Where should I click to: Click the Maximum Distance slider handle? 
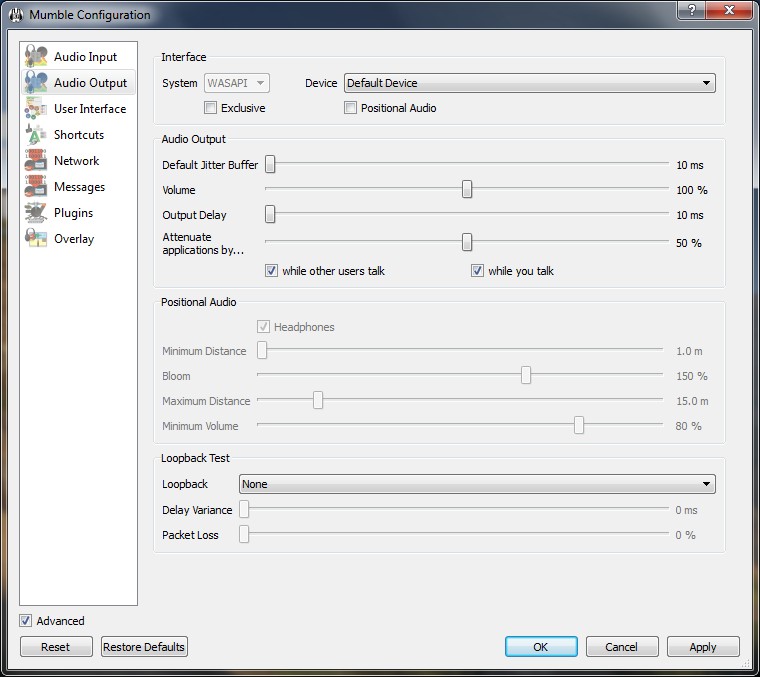(318, 400)
